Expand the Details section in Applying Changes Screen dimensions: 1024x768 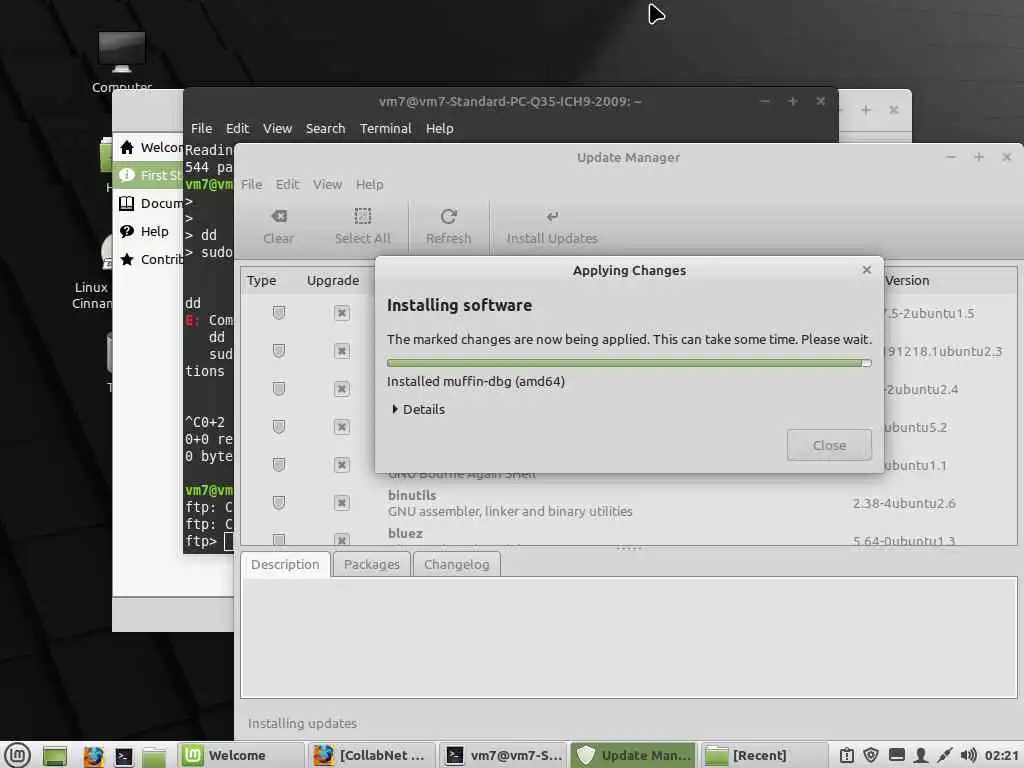[x=418, y=409]
